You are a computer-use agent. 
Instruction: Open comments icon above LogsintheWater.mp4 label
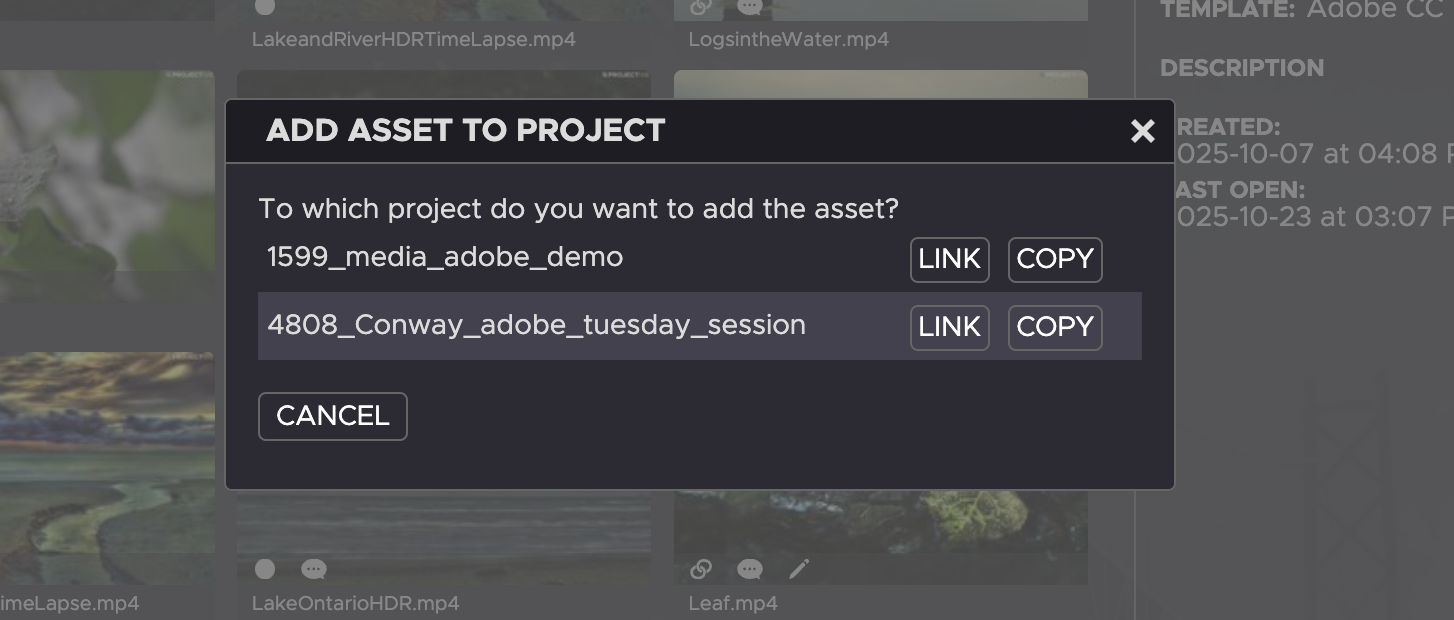point(749,7)
